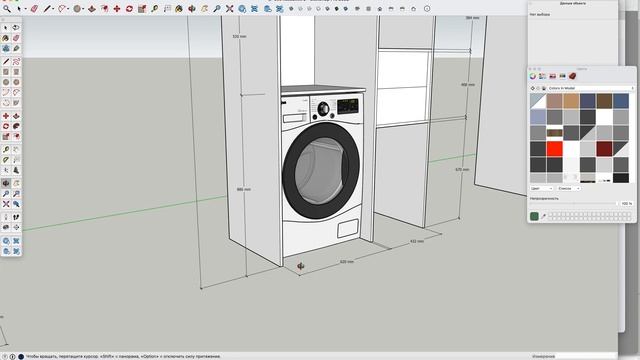Pick the Tape Measure tool in top toolbar
The image size is (640, 360).
coord(154,8)
